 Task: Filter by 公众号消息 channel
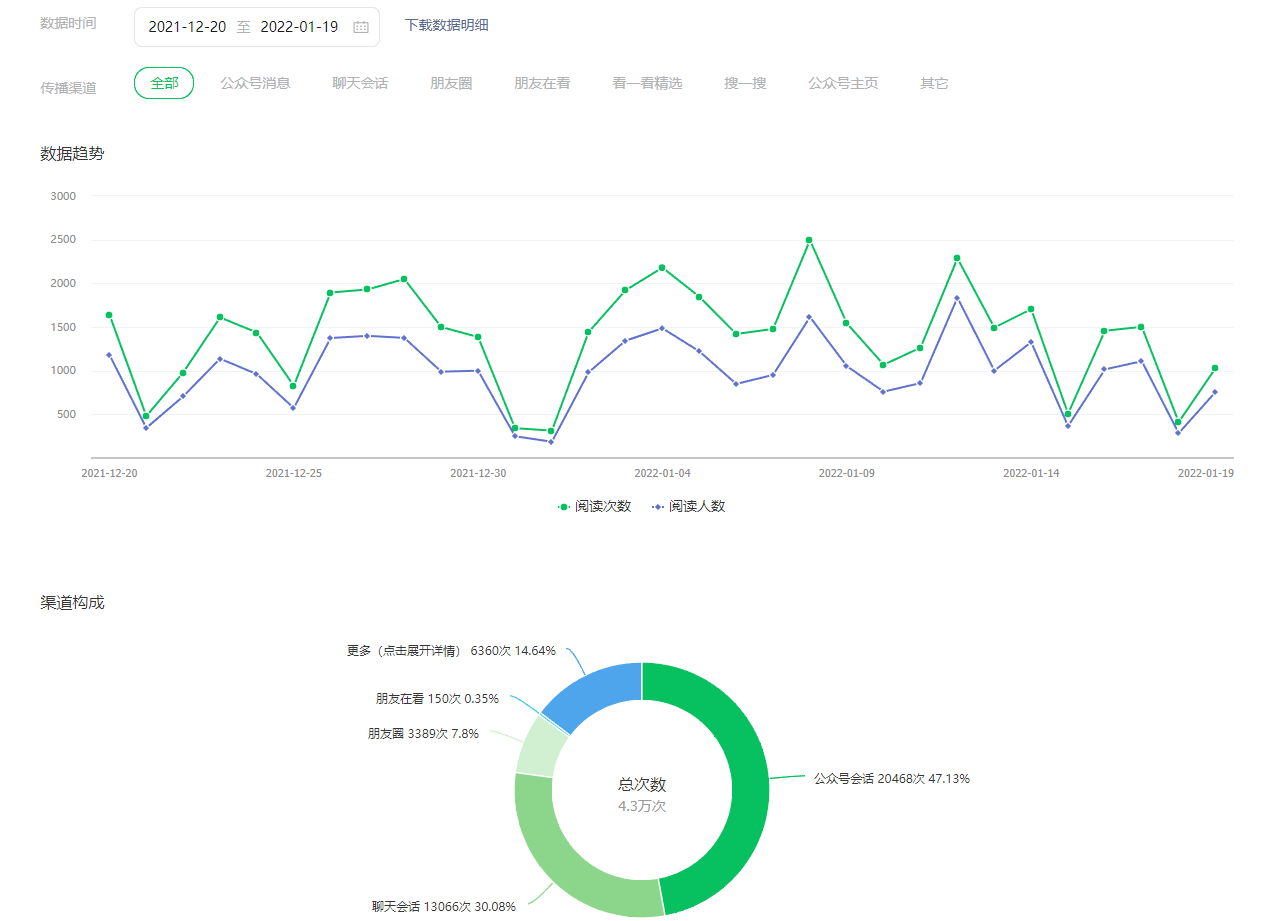click(x=255, y=83)
